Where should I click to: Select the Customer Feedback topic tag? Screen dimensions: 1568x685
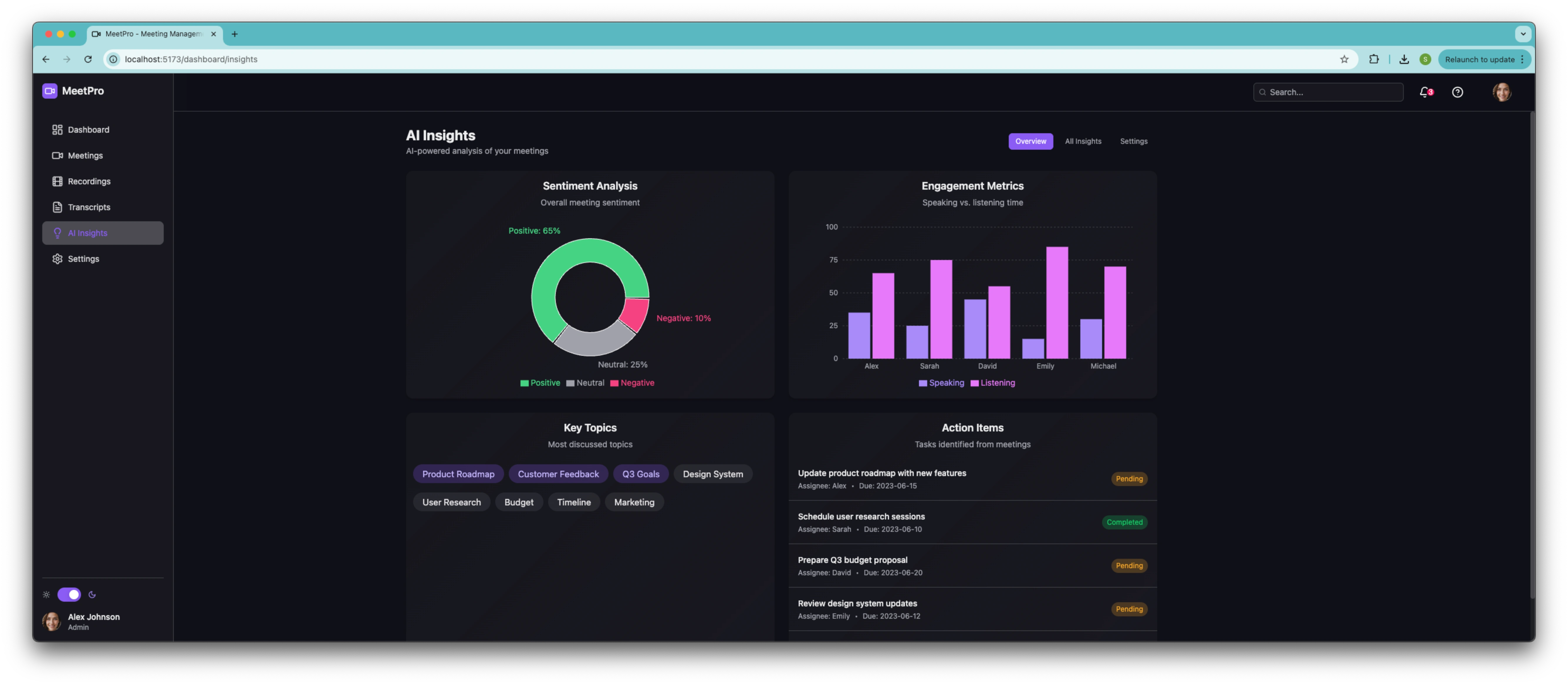(557, 474)
